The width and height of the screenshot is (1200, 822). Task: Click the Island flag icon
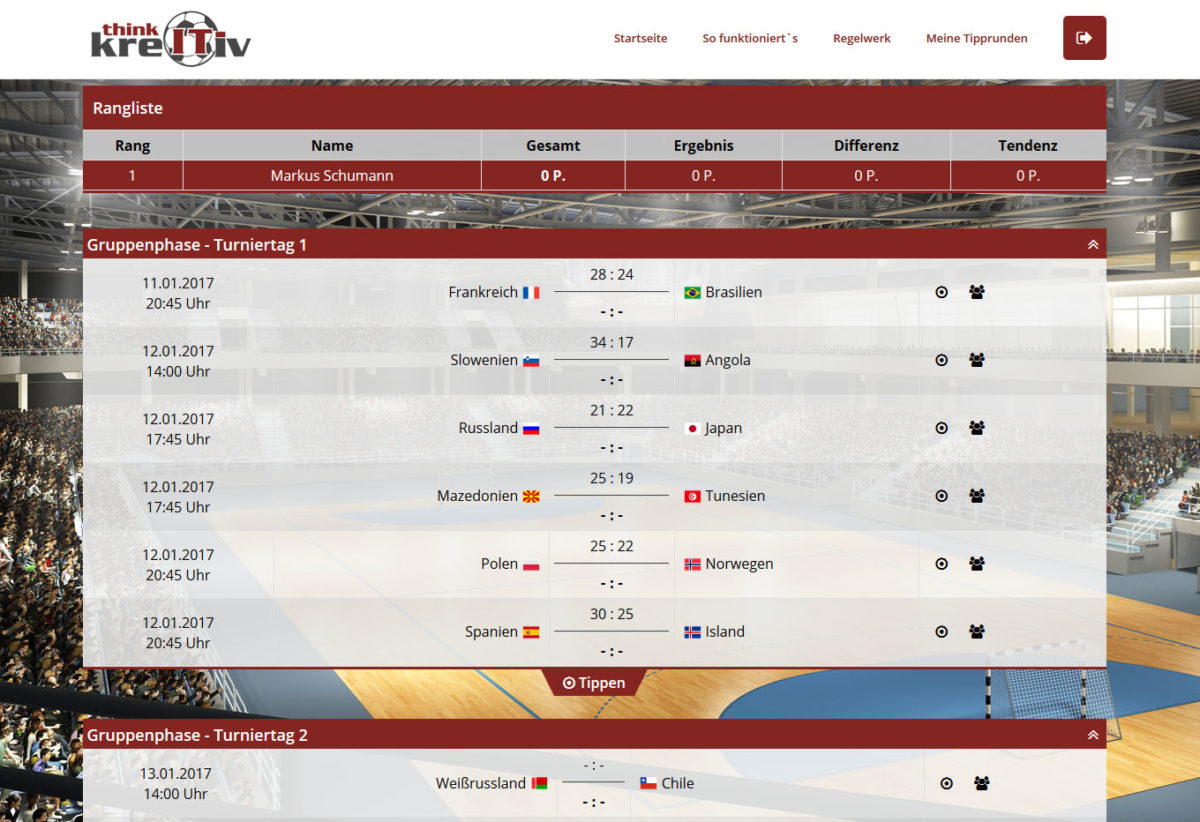pyautogui.click(x=692, y=633)
